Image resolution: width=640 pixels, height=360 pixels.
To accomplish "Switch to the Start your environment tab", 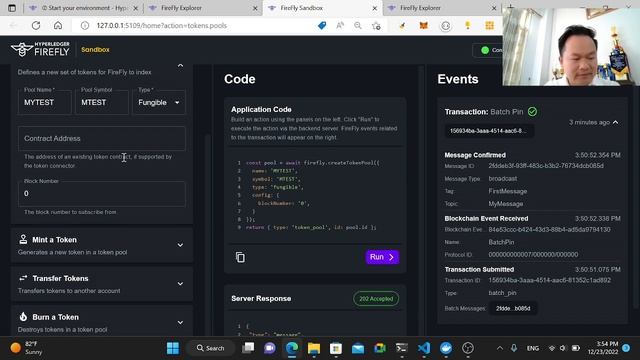I will 84,8.
